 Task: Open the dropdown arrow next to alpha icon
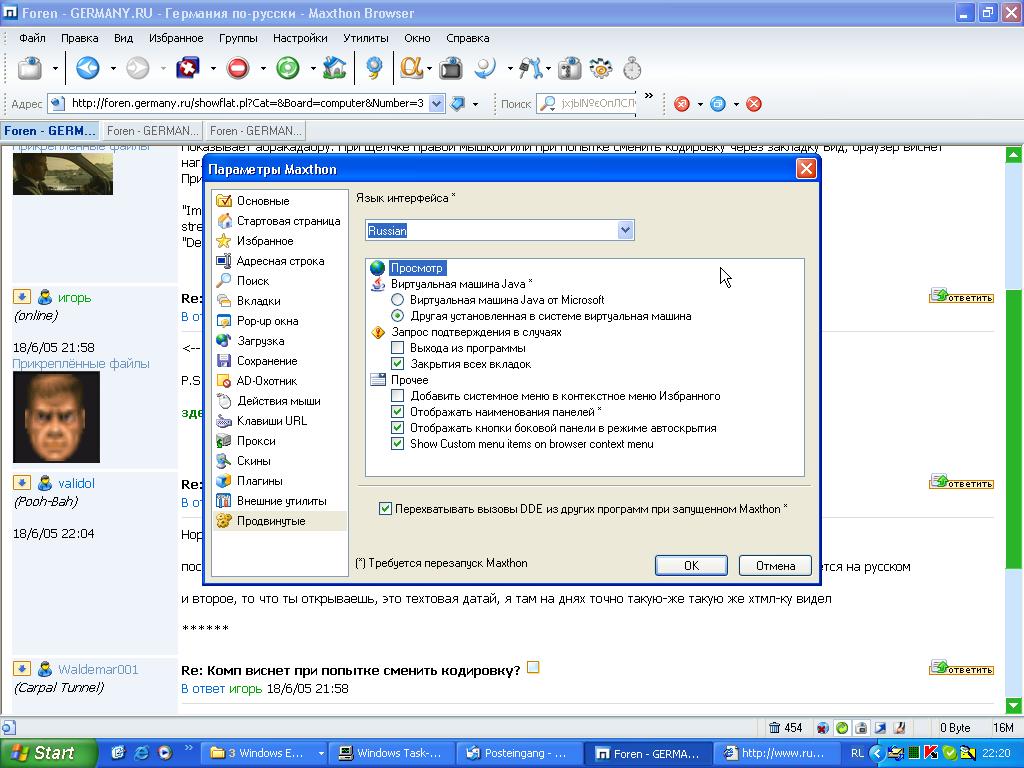coord(429,68)
